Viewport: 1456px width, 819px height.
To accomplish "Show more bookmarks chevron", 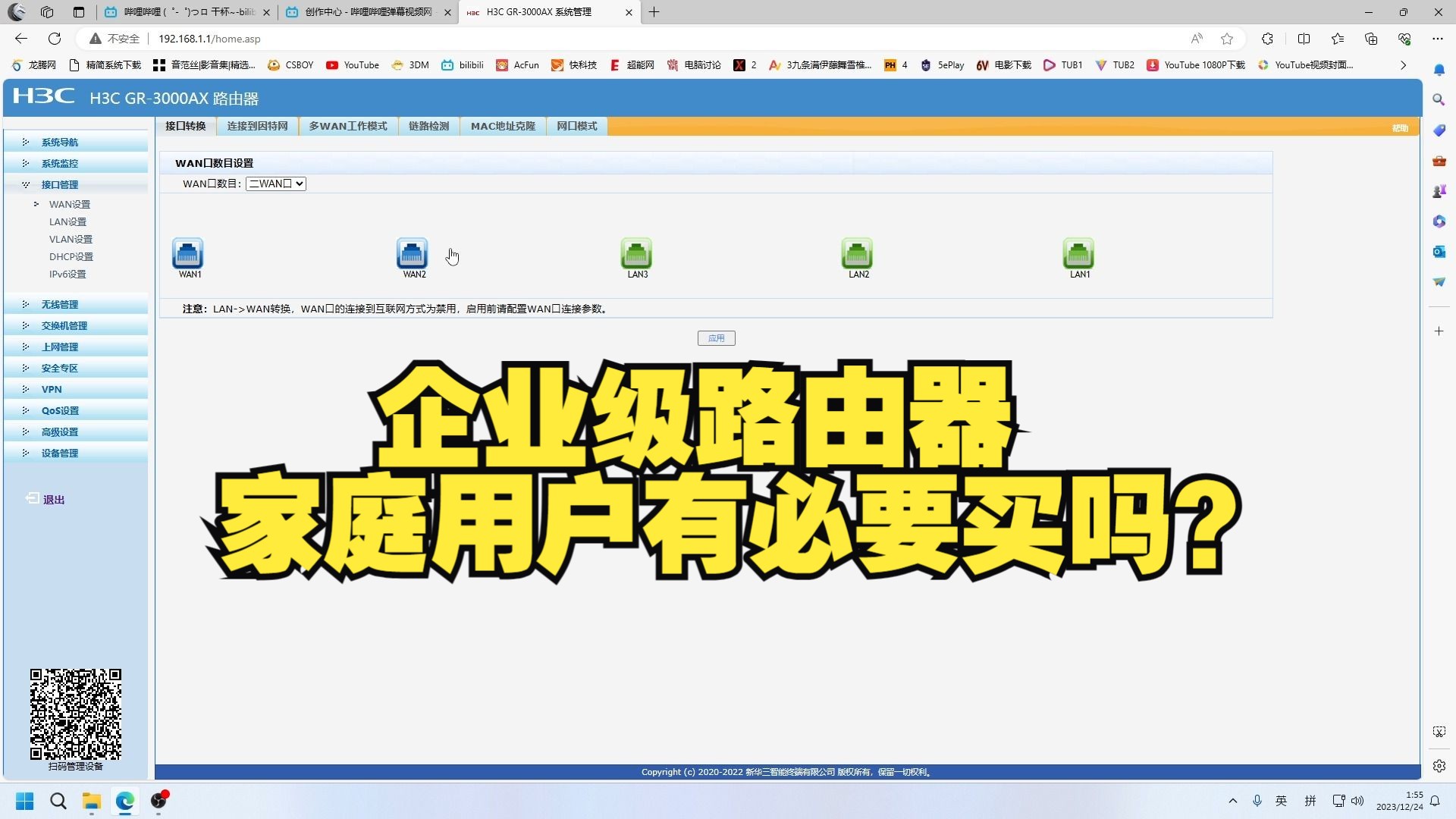I will (x=1404, y=65).
